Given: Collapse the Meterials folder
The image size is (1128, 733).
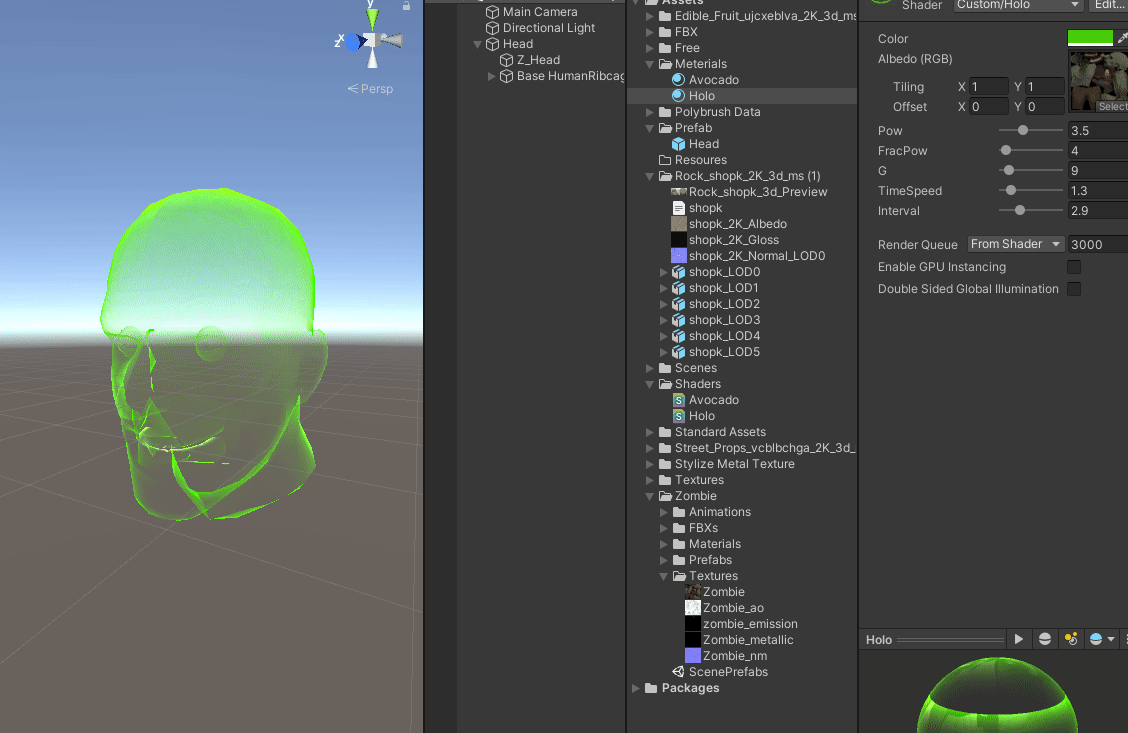Looking at the screenshot, I should click(650, 64).
